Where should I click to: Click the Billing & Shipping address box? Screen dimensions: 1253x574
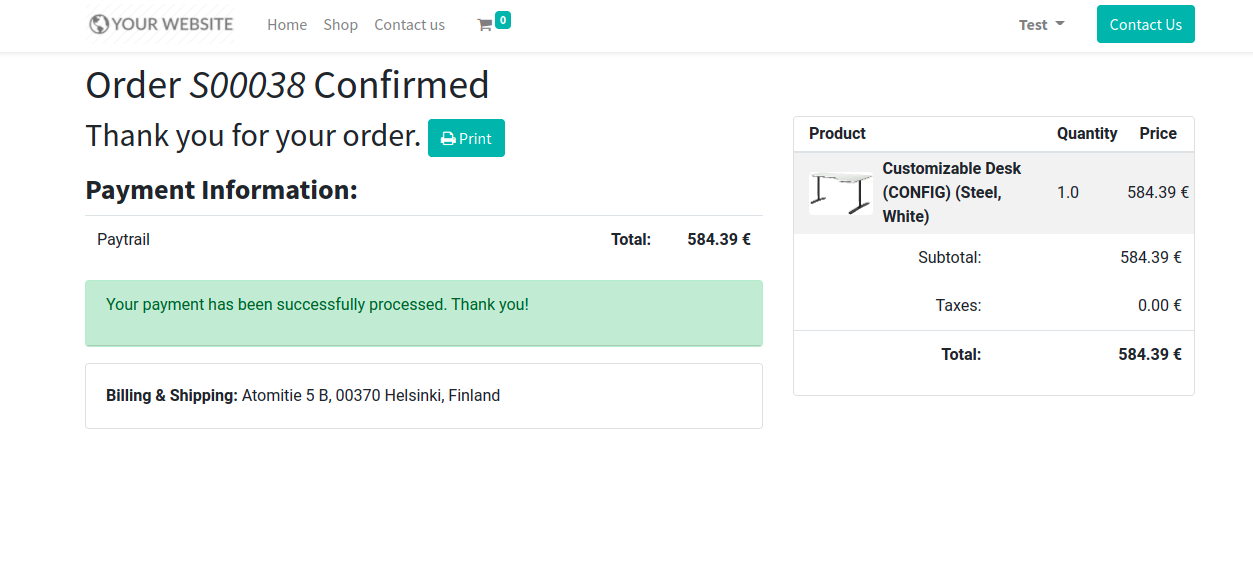(424, 396)
